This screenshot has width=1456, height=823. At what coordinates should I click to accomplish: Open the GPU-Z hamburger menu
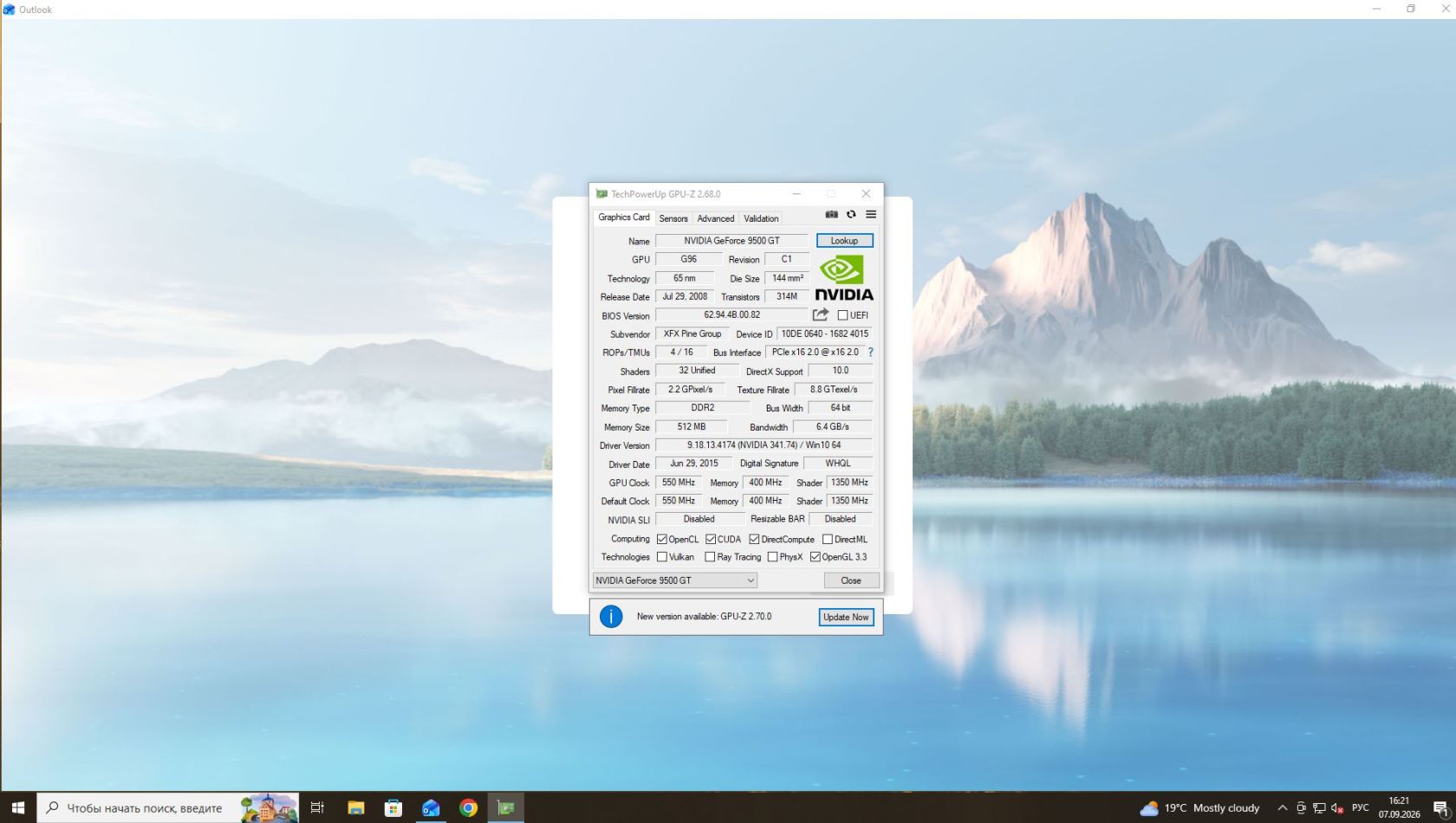[871, 215]
